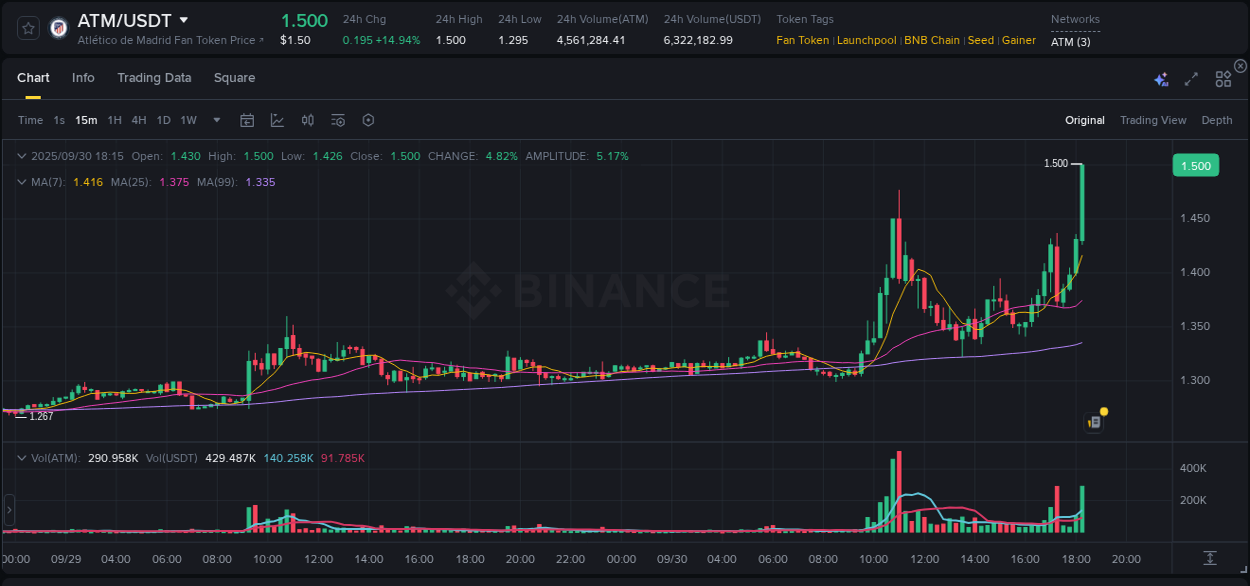Select the 15m interval
Image resolution: width=1250 pixels, height=586 pixels.
(x=86, y=119)
